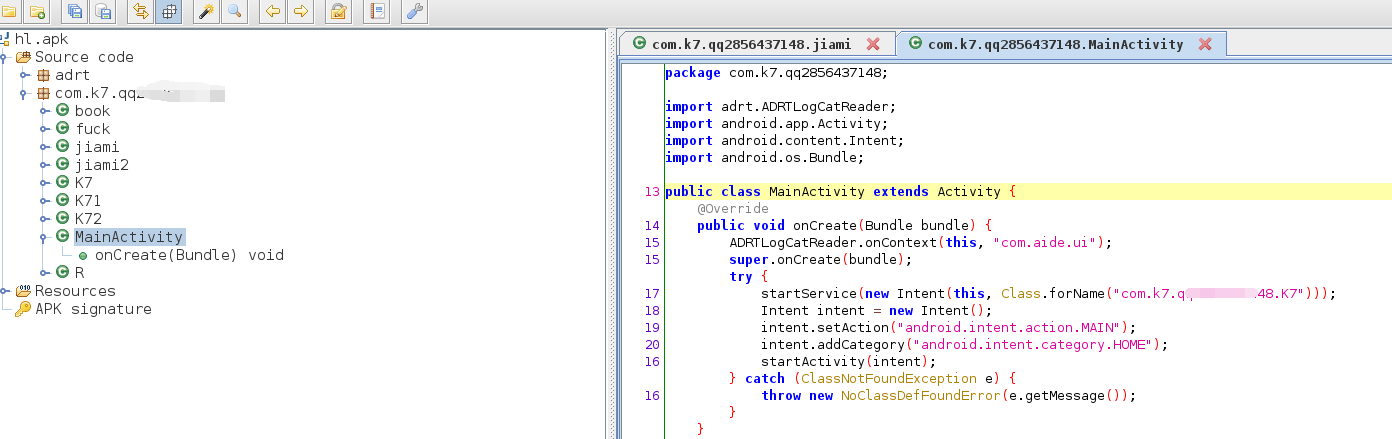Open a file using the folder icon

click(9, 12)
